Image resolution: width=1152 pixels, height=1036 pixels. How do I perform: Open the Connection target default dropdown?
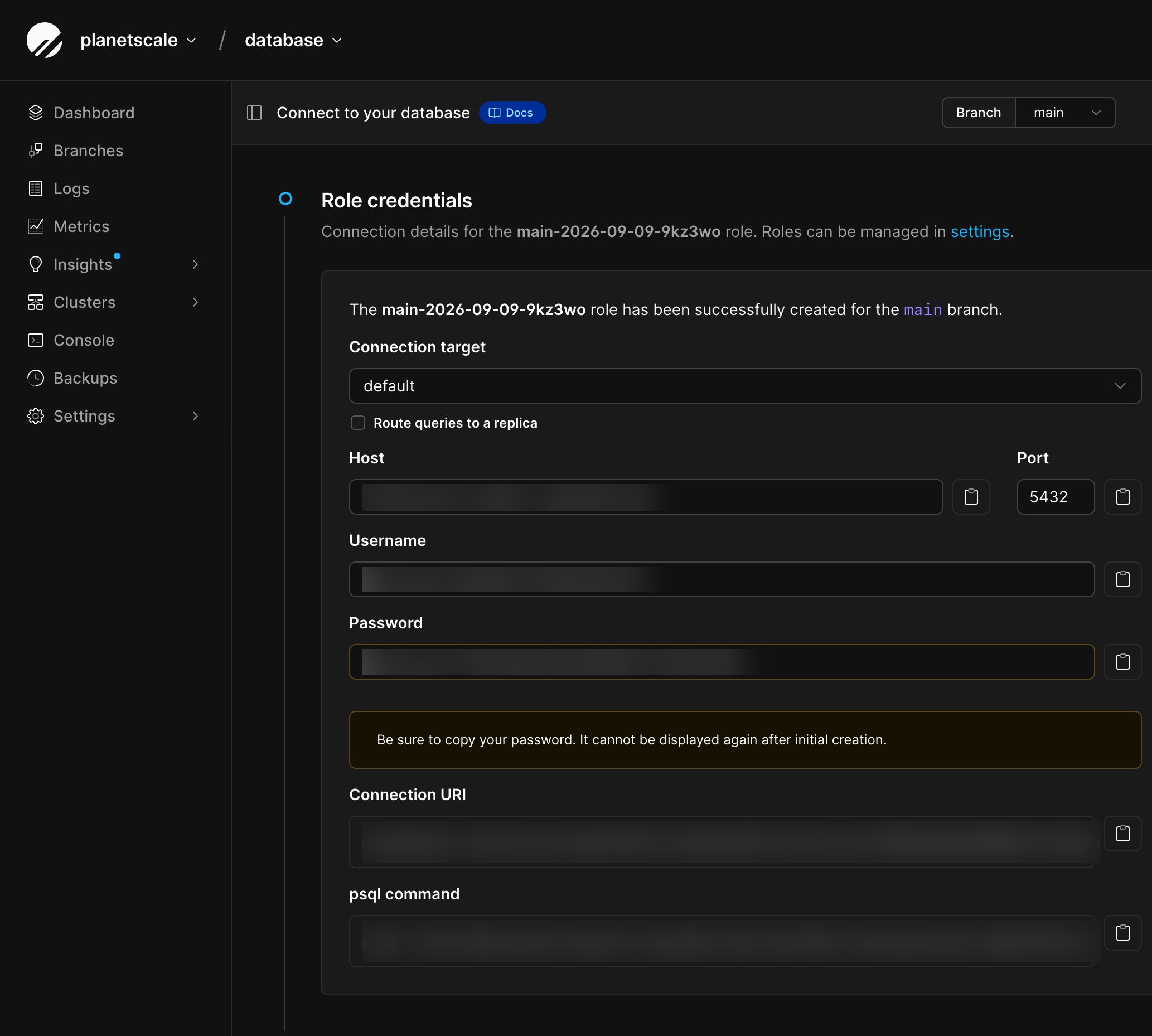(744, 386)
